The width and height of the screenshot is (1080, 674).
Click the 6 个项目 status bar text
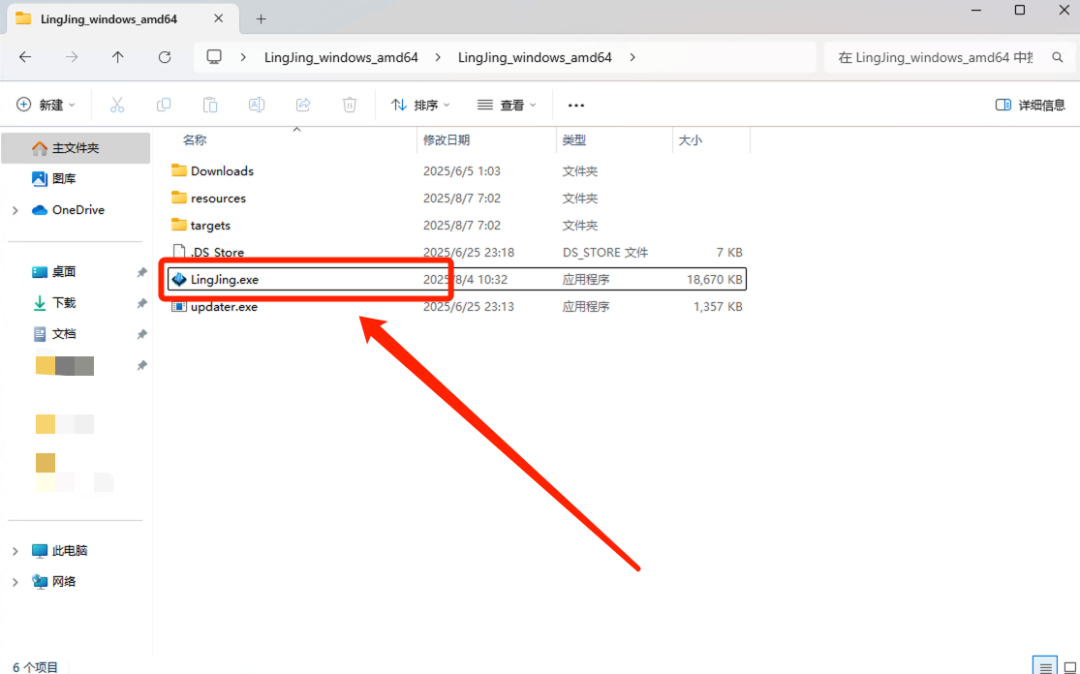click(35, 666)
